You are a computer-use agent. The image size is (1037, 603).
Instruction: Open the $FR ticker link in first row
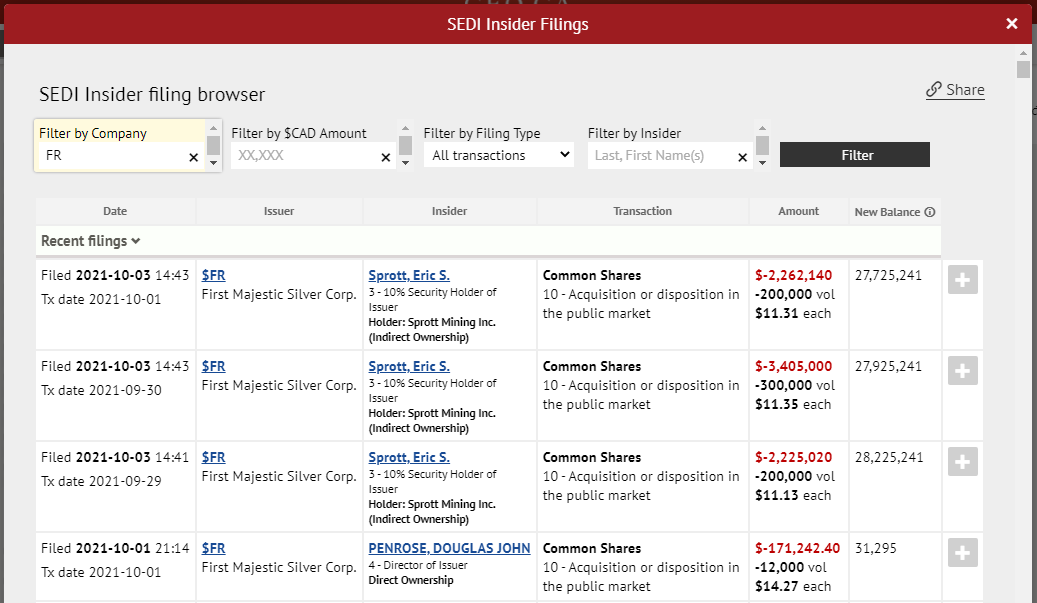(213, 275)
